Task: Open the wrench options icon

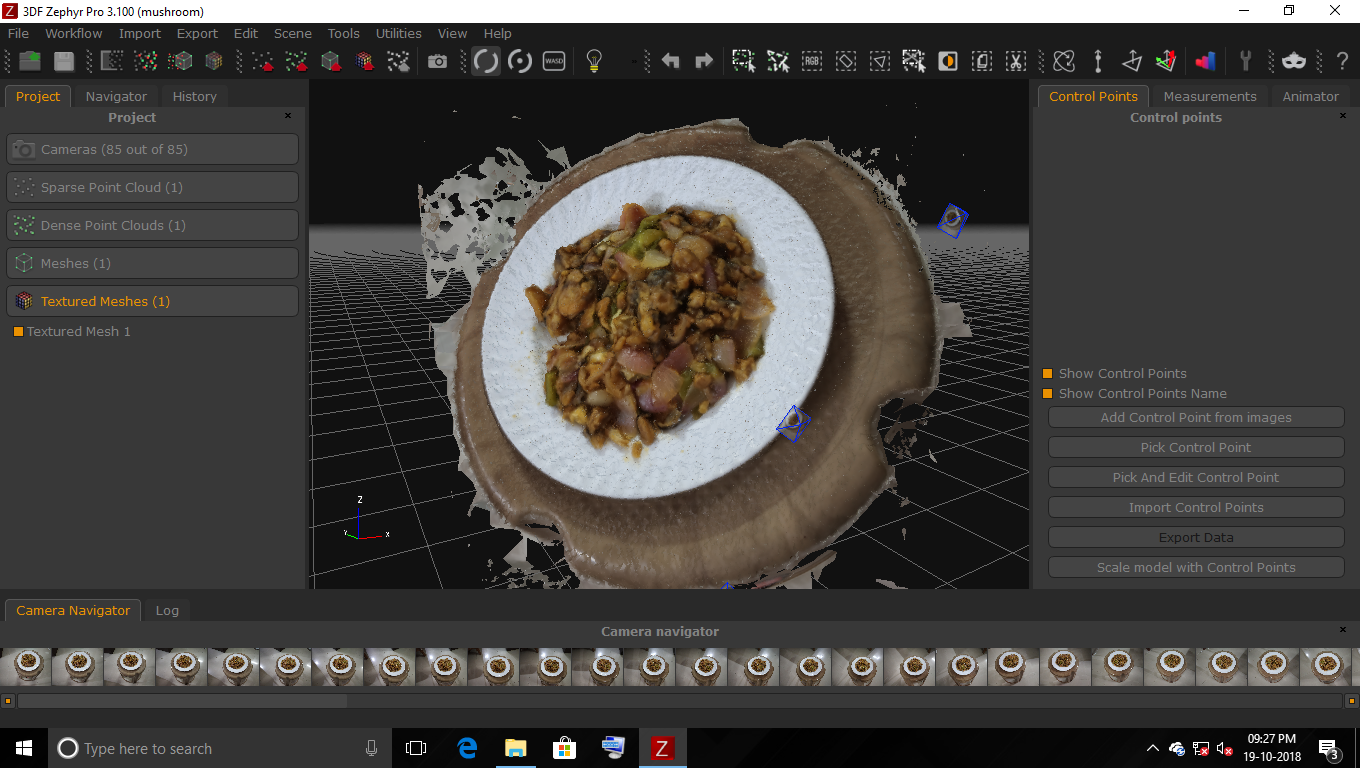Action: tap(1245, 62)
